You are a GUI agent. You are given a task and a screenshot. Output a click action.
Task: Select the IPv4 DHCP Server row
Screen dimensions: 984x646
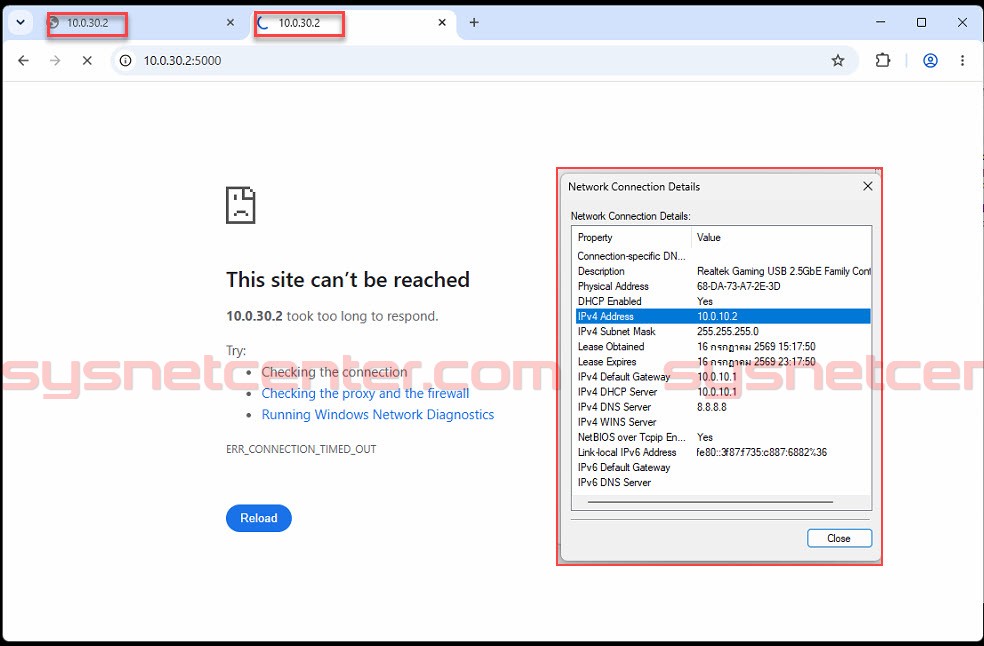pos(723,392)
